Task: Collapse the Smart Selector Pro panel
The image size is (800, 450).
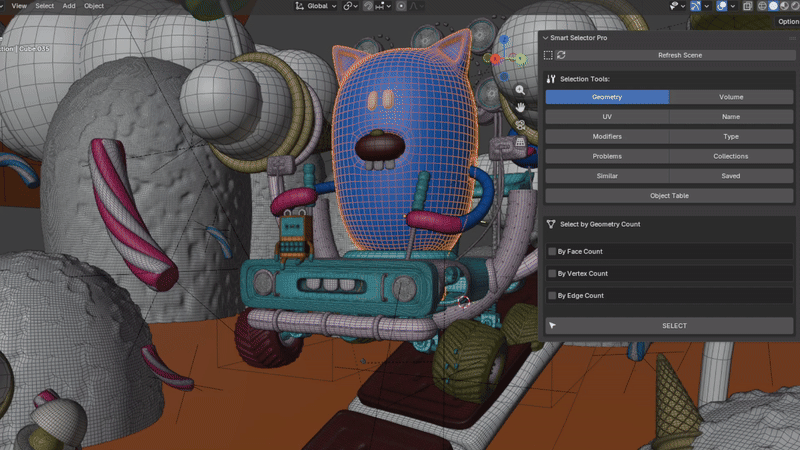Action: click(545, 38)
